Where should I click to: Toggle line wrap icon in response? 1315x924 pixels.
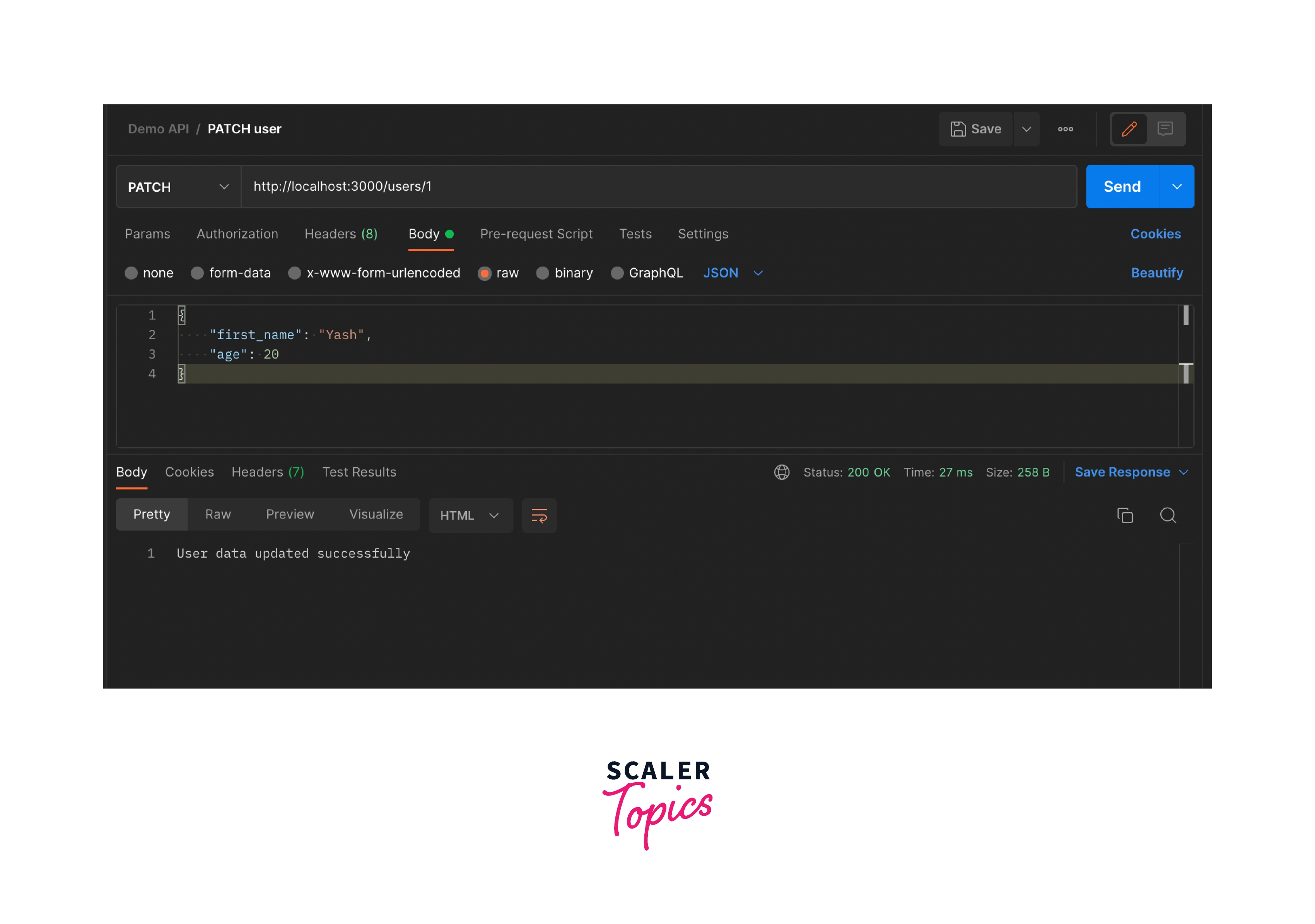point(539,515)
